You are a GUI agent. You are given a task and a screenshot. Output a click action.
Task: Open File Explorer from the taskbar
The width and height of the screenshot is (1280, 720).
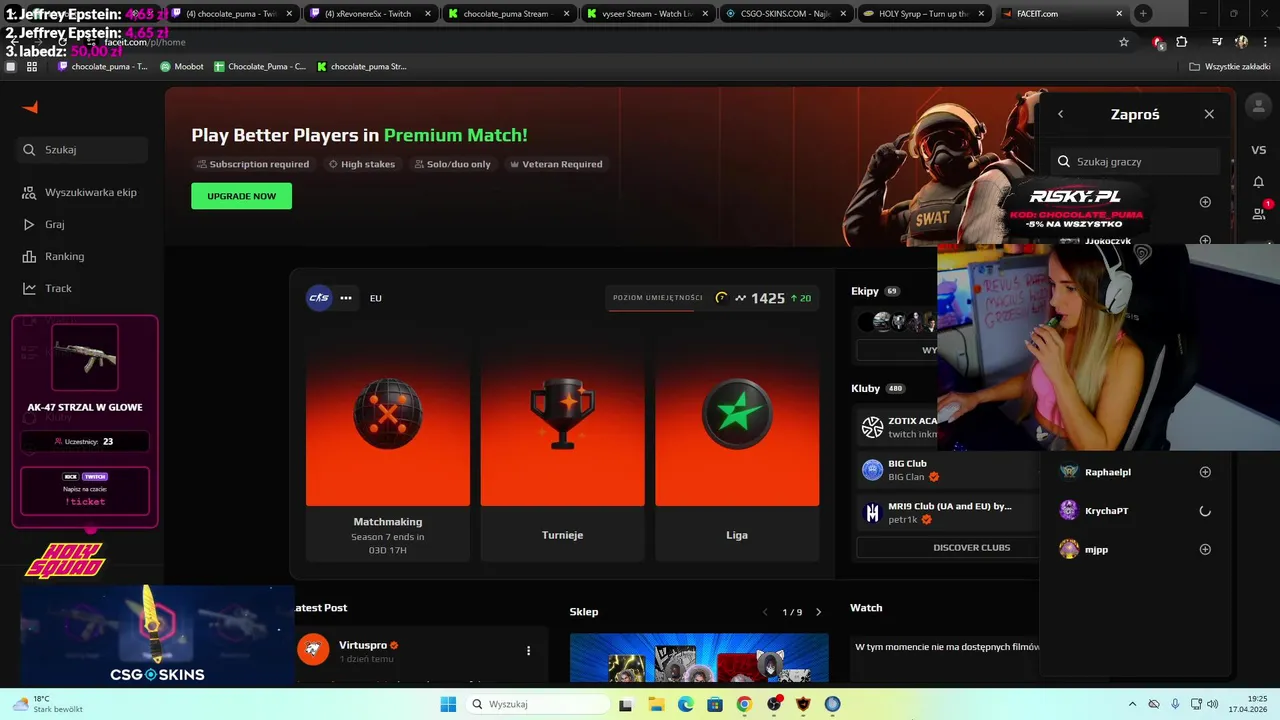[x=657, y=704]
